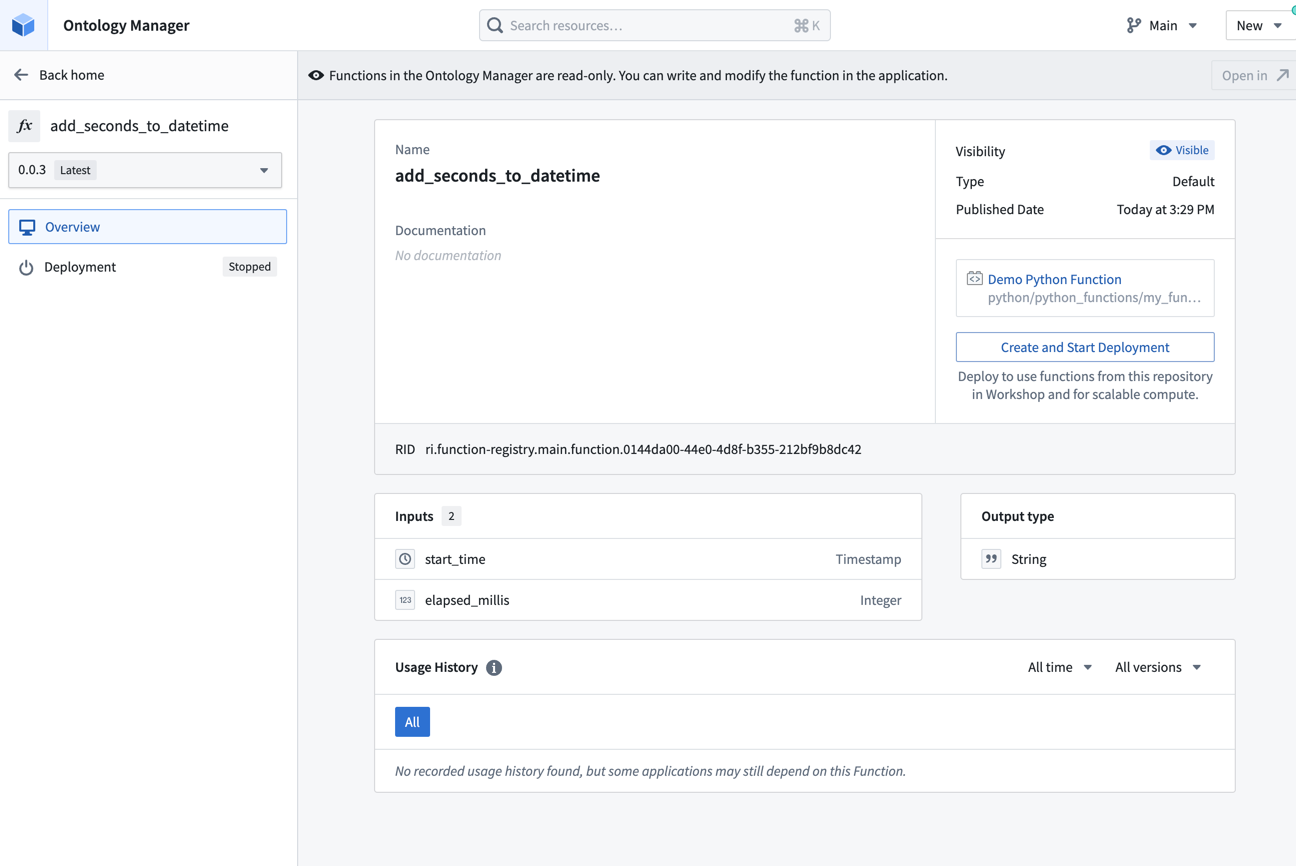This screenshot has height=866, width=1296.
Task: Click the function name heading add_seconds_to_datetime
Action: click(497, 175)
